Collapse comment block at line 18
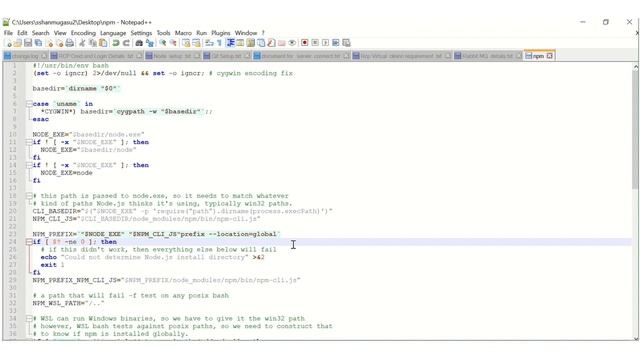The width and height of the screenshot is (640, 360). [29, 196]
